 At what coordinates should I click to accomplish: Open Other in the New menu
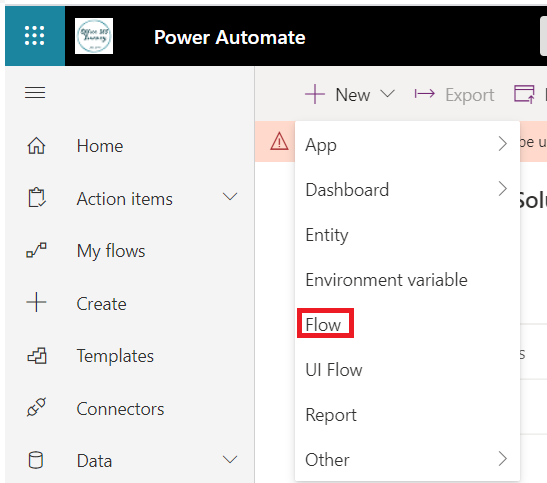tap(407, 460)
